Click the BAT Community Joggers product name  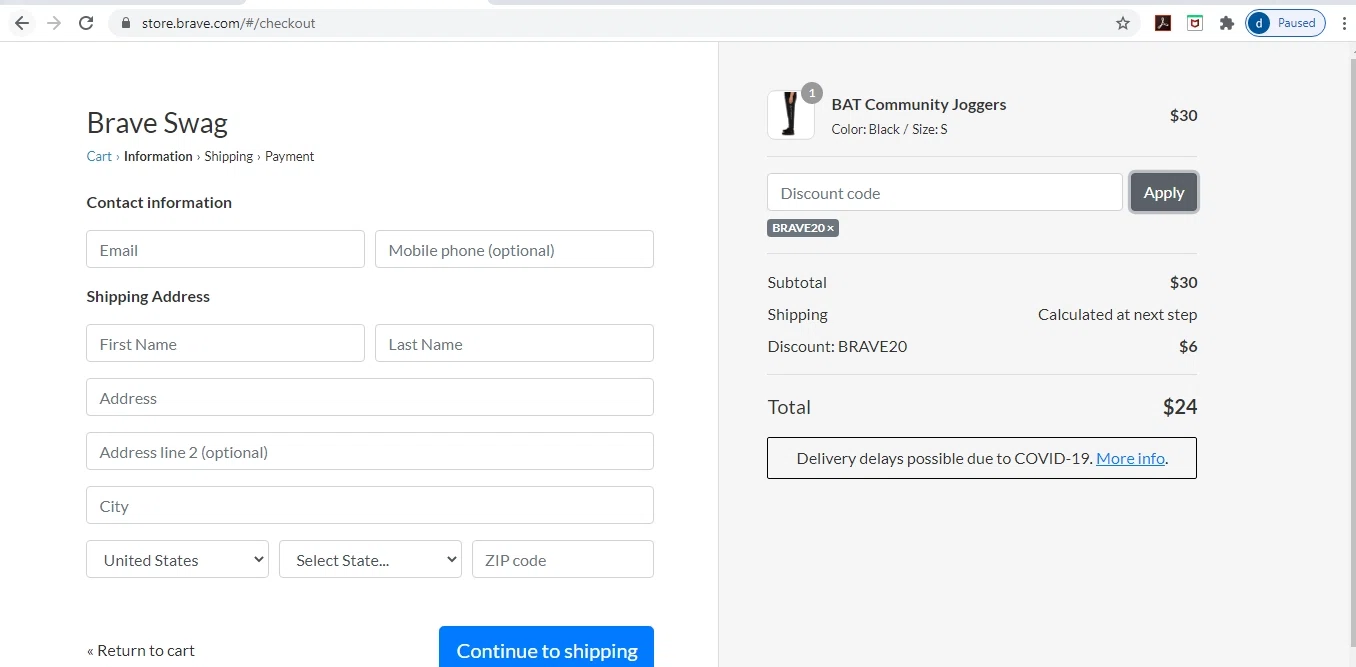[919, 104]
